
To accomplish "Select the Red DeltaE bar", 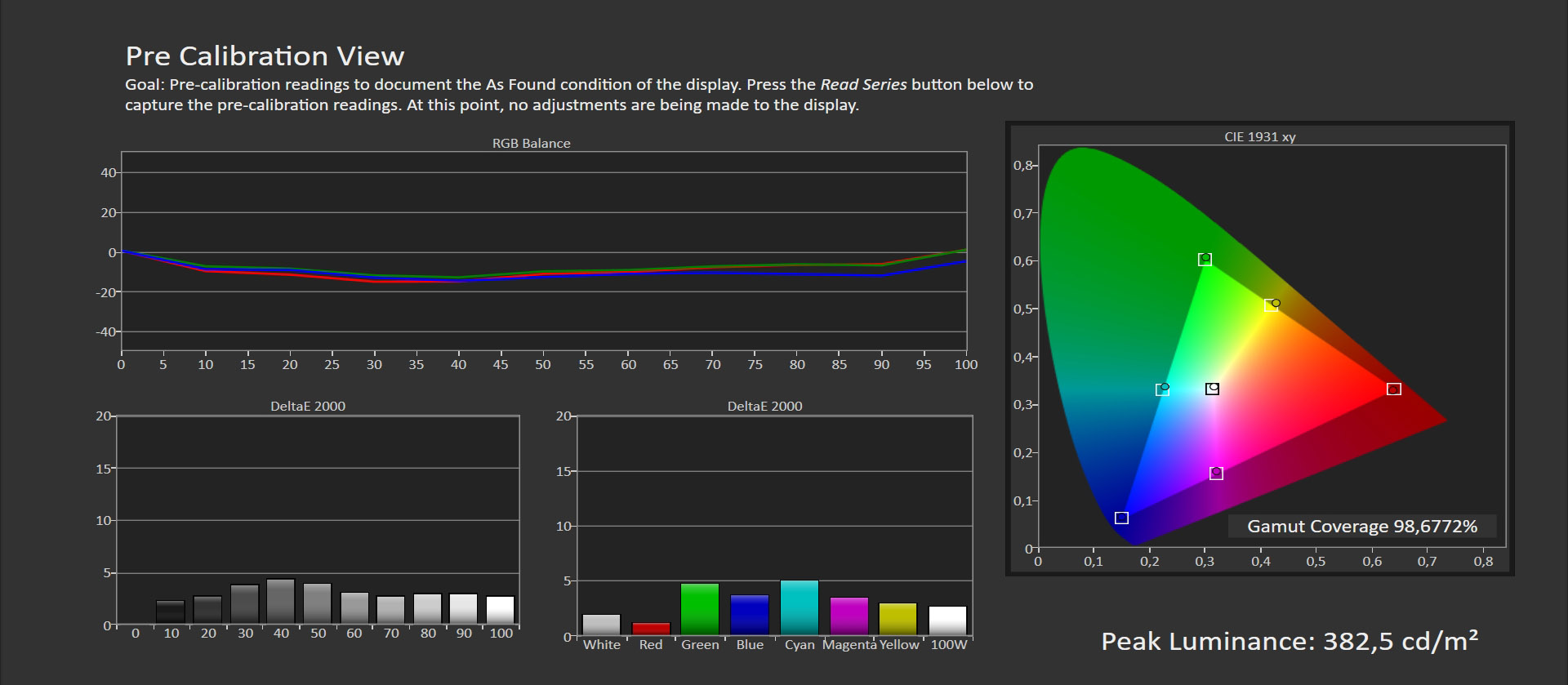I will tap(651, 629).
